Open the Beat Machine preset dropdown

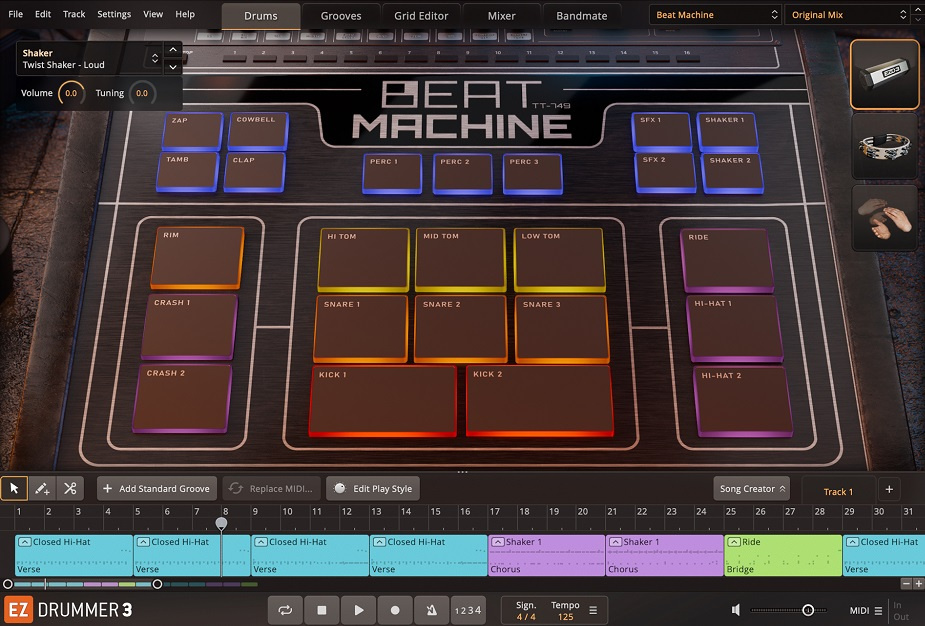[714, 14]
